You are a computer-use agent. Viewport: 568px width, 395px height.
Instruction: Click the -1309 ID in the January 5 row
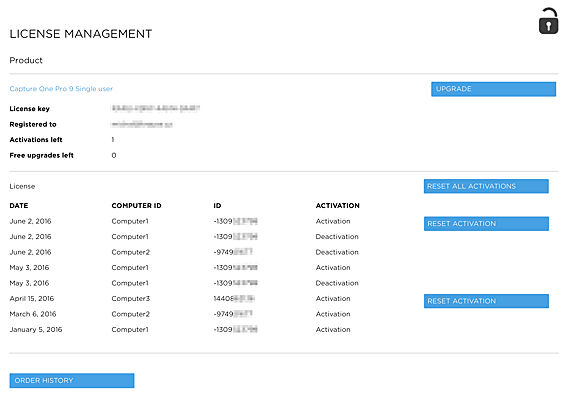pyautogui.click(x=235, y=330)
